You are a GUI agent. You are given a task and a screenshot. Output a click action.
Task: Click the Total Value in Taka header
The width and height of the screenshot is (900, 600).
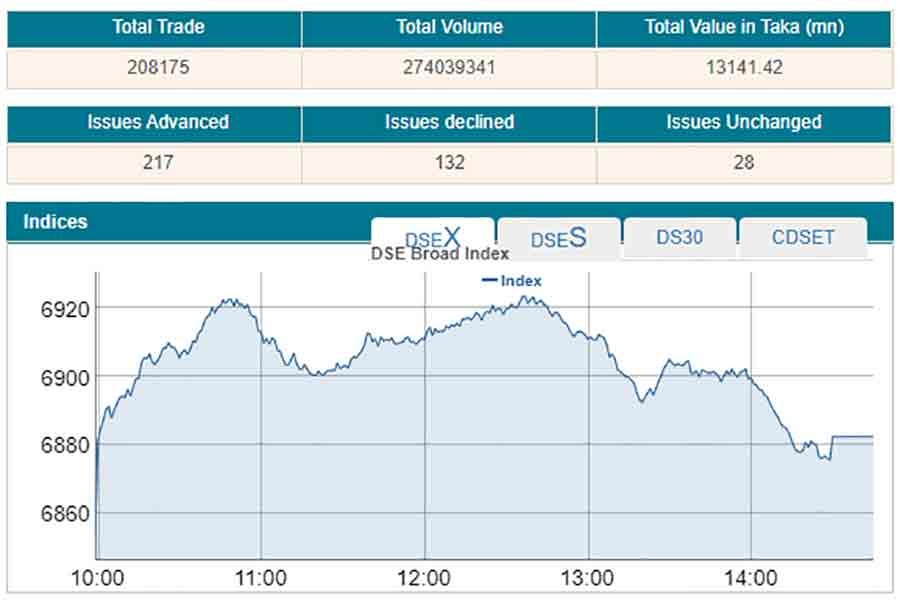pos(744,28)
